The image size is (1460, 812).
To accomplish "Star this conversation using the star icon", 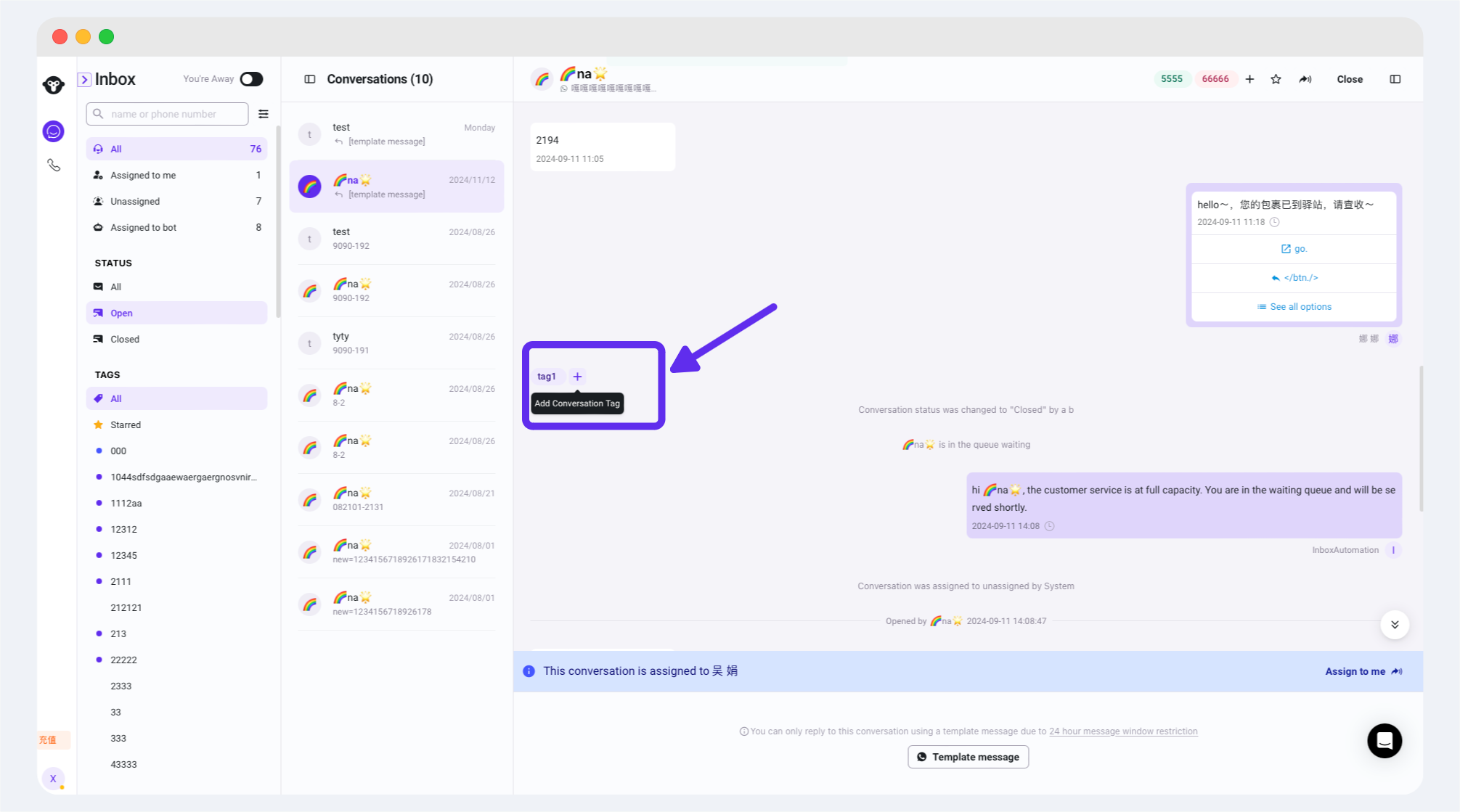I will pyautogui.click(x=1276, y=79).
